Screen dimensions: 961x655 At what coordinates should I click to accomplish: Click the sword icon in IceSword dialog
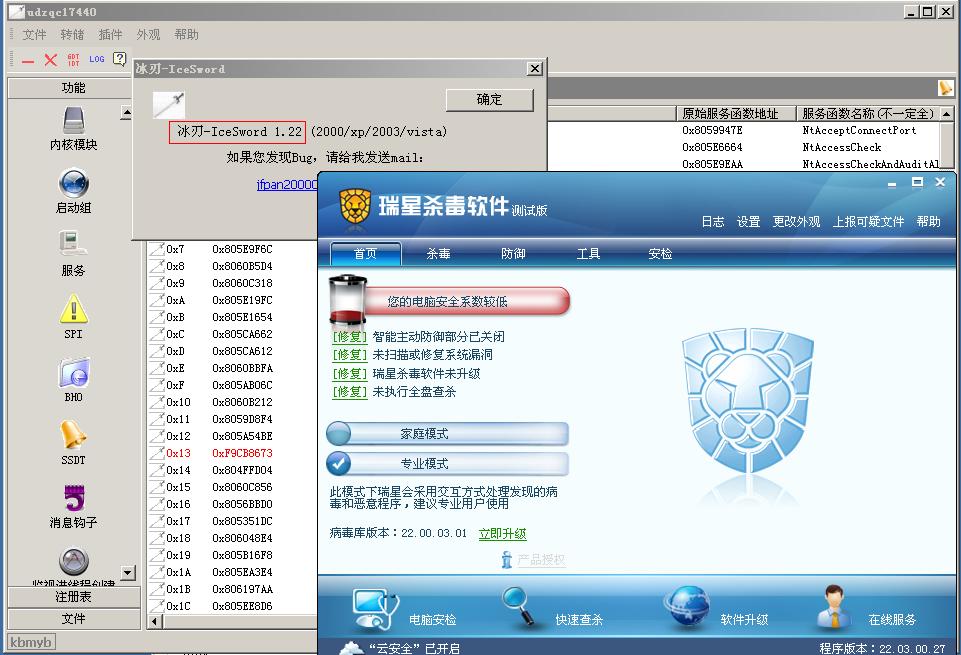(169, 105)
